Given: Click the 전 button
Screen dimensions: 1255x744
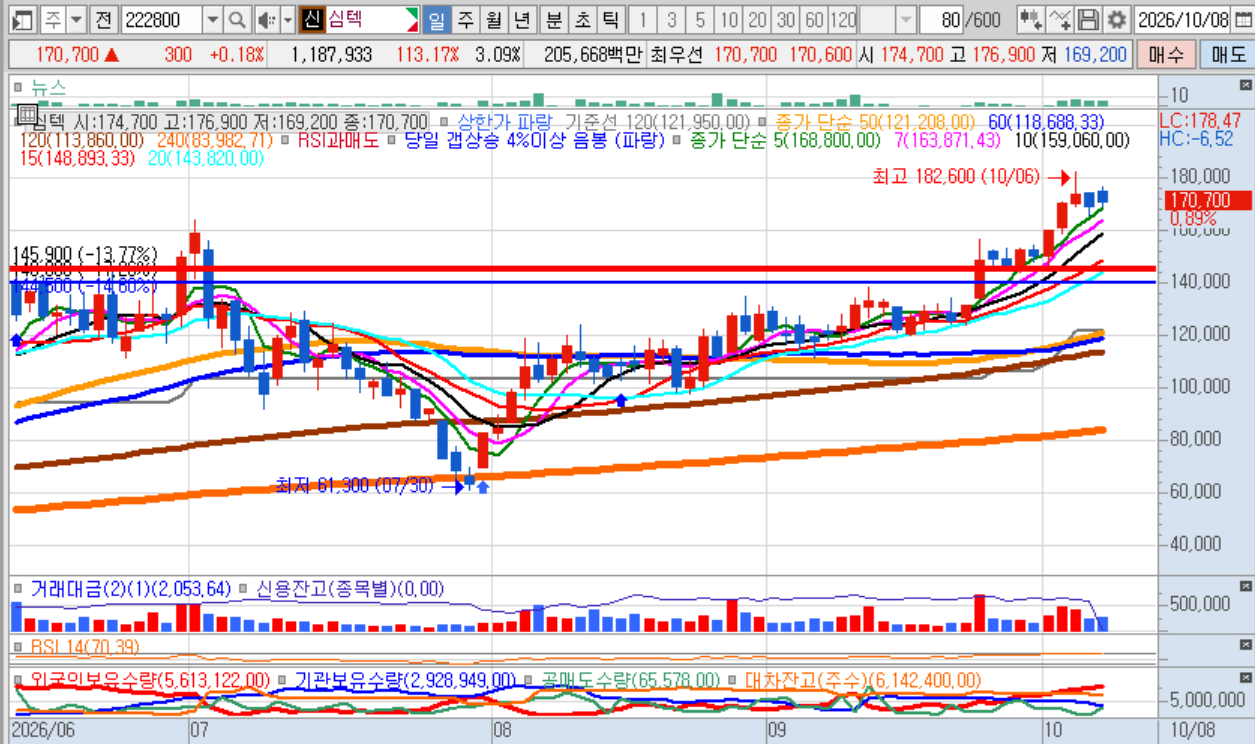Looking at the screenshot, I should point(103,19).
